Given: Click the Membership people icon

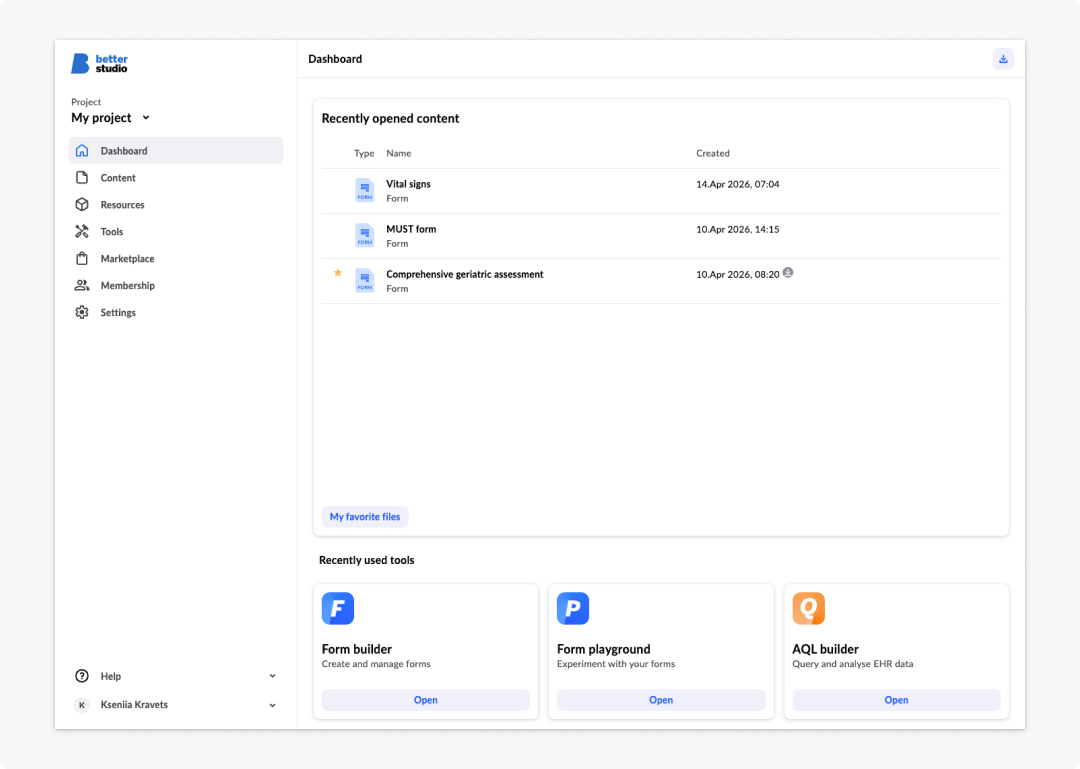Looking at the screenshot, I should point(82,285).
